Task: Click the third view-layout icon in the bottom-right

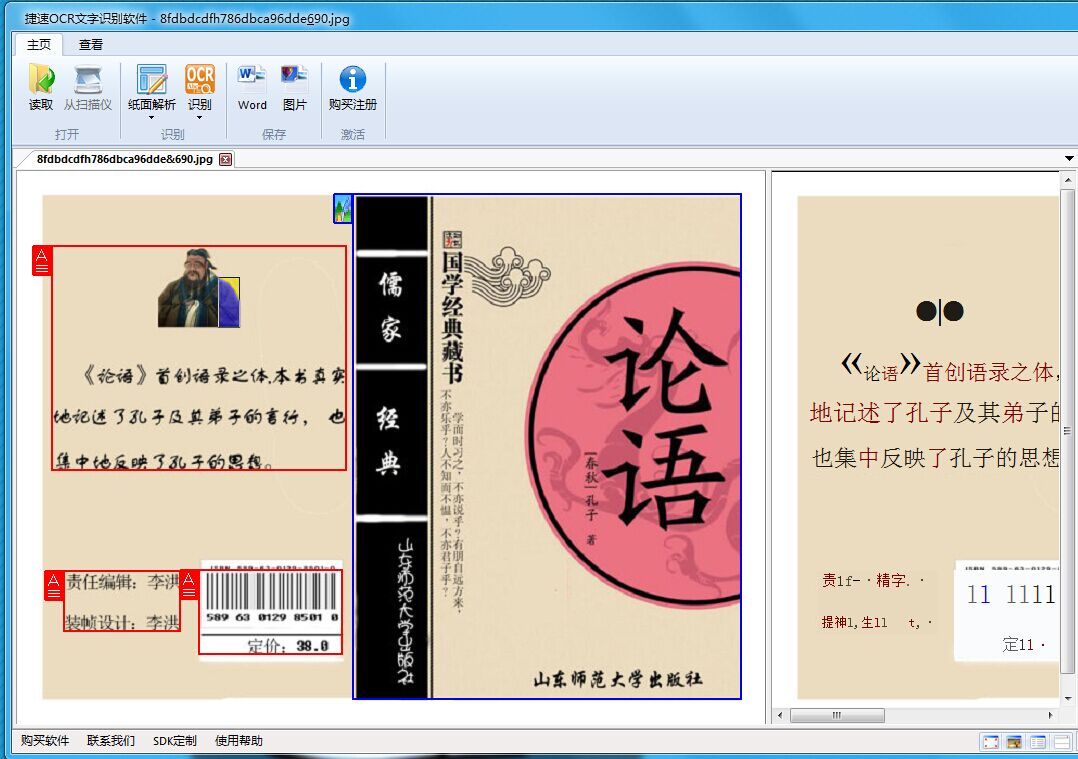Action: [1037, 742]
